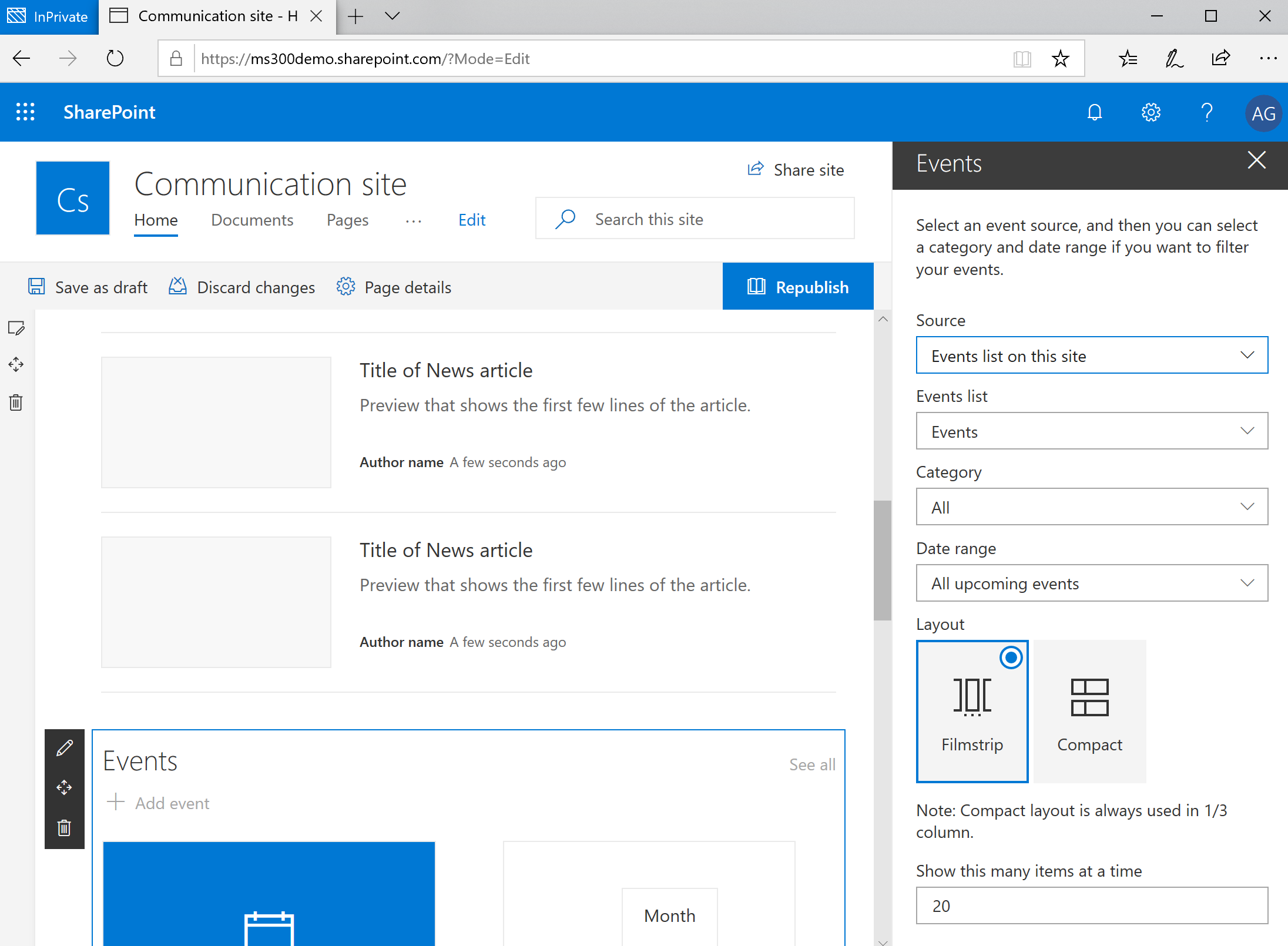The height and width of the screenshot is (946, 1288).
Task: Show the tab preview chevron
Action: [393, 16]
